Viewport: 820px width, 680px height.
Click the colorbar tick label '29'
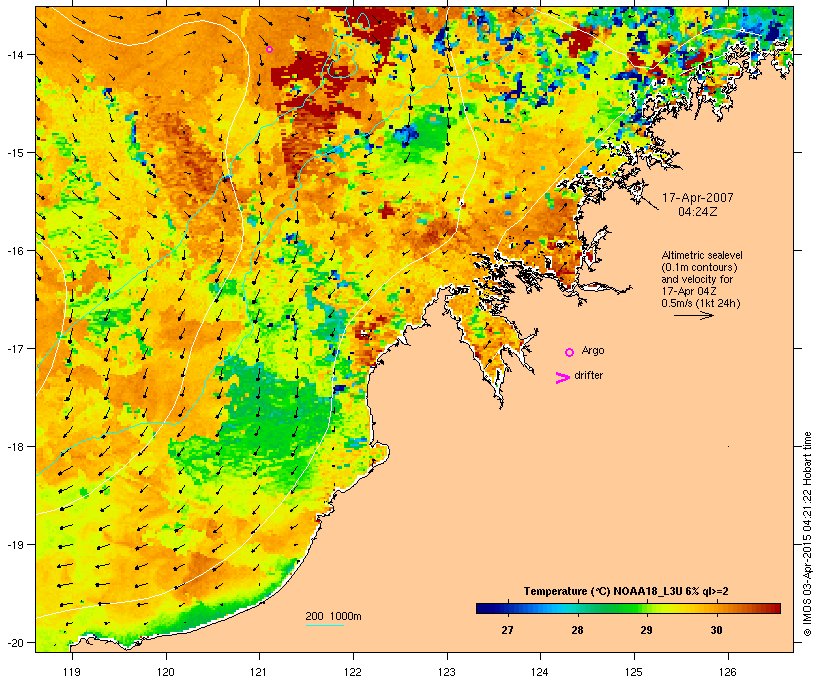pyautogui.click(x=646, y=630)
